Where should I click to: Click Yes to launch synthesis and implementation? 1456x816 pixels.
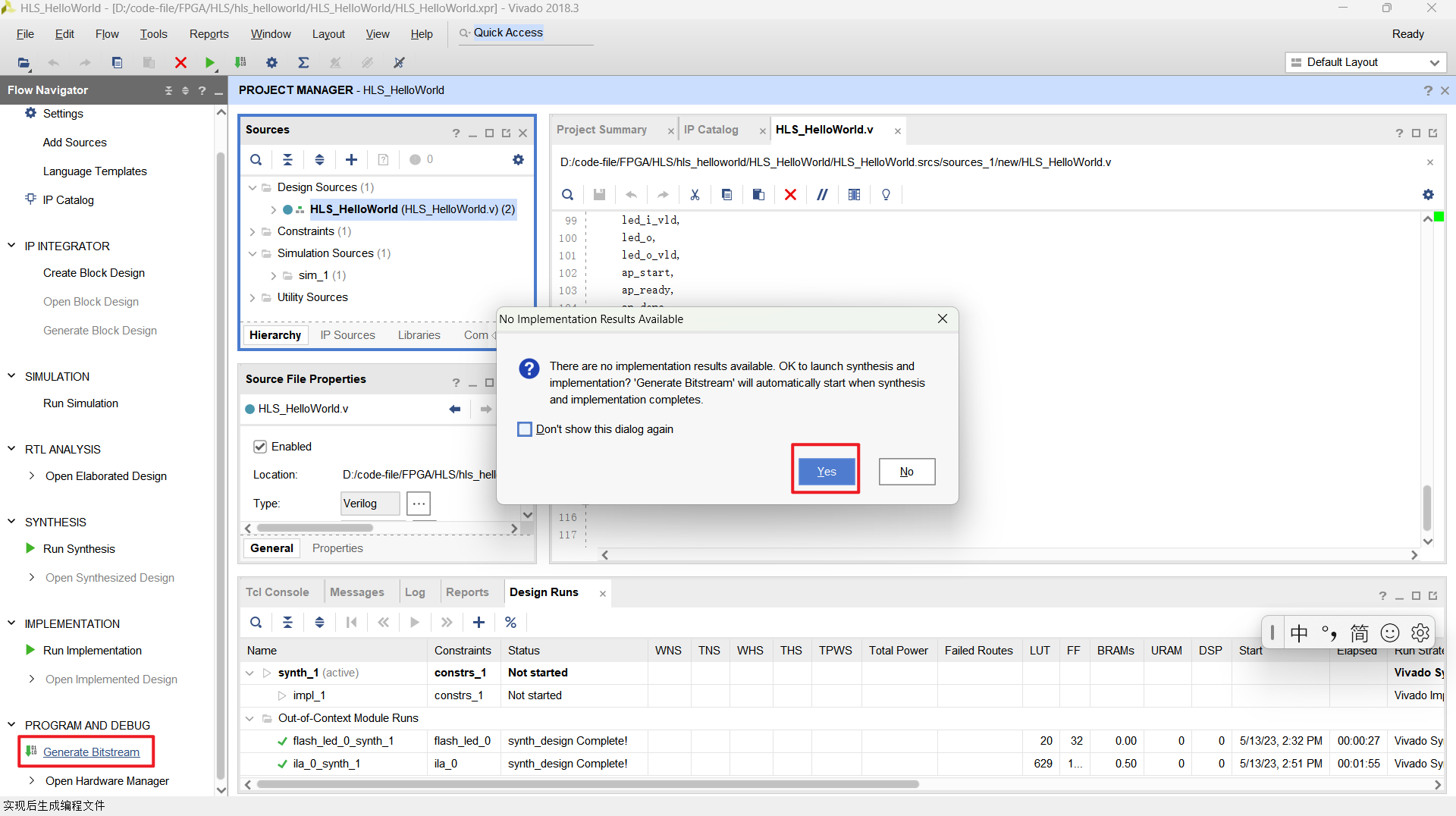pos(826,472)
